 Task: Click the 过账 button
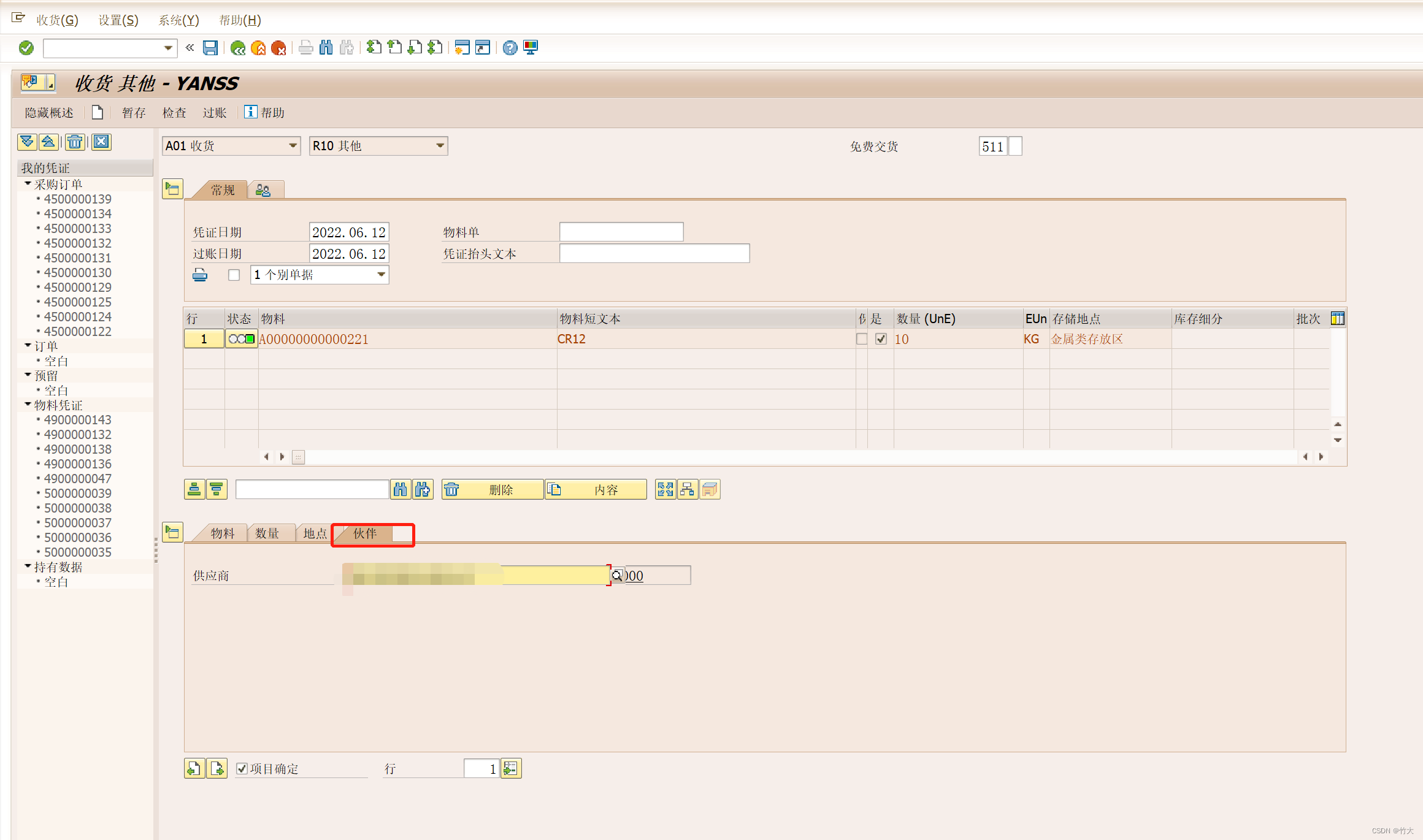coord(215,113)
